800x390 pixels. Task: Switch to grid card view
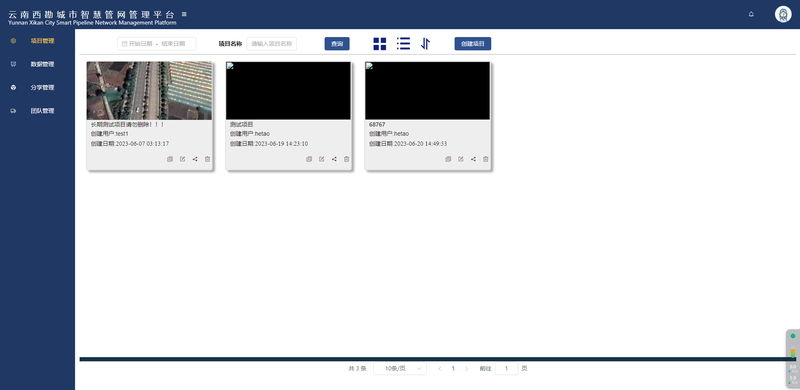380,44
